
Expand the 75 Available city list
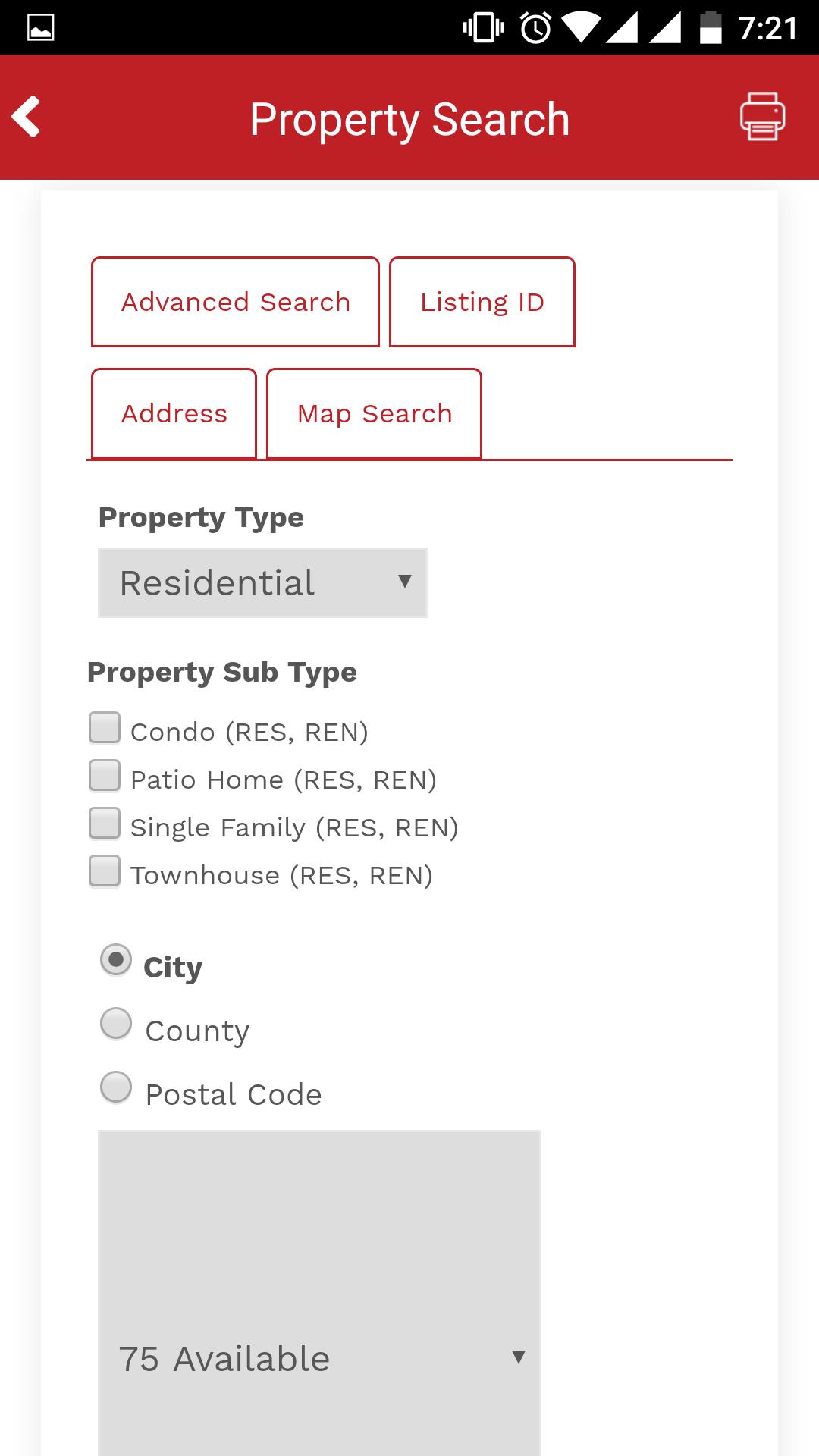pos(319,1357)
